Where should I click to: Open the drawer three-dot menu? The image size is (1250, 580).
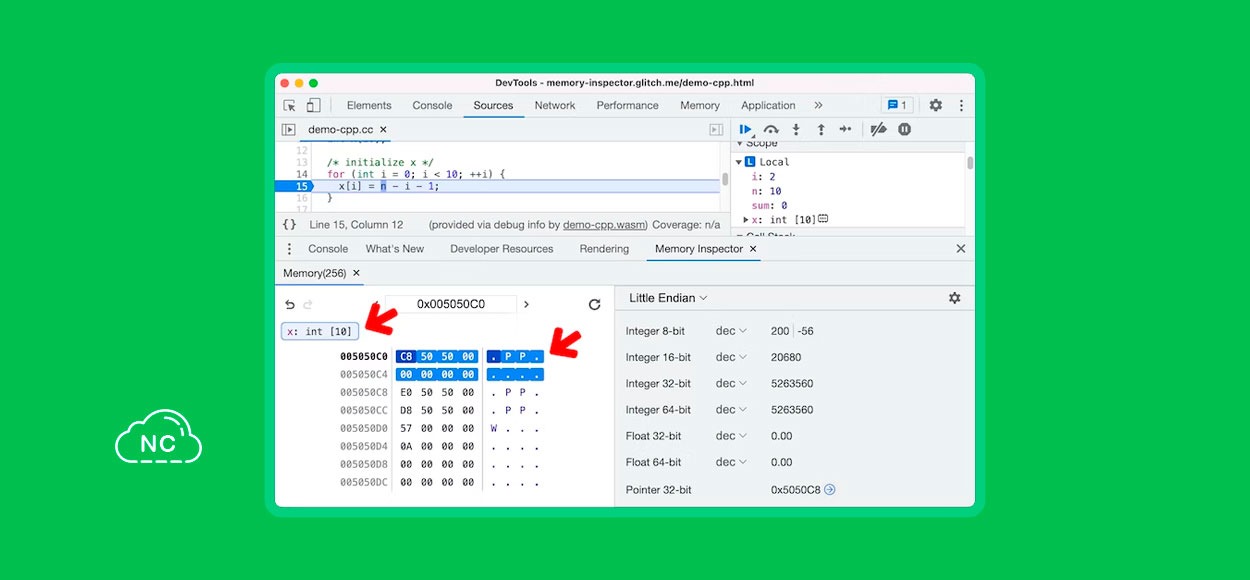pyautogui.click(x=290, y=249)
